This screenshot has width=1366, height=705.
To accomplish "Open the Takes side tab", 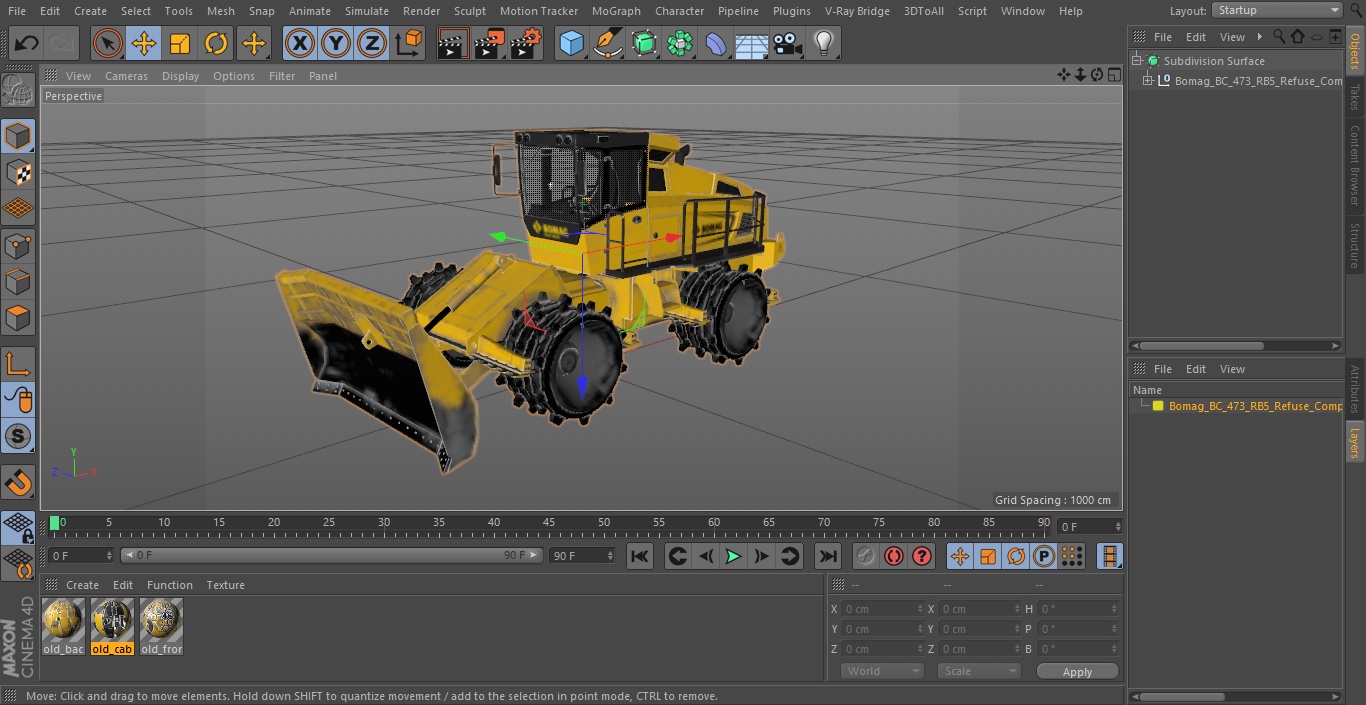I will coord(1355,97).
